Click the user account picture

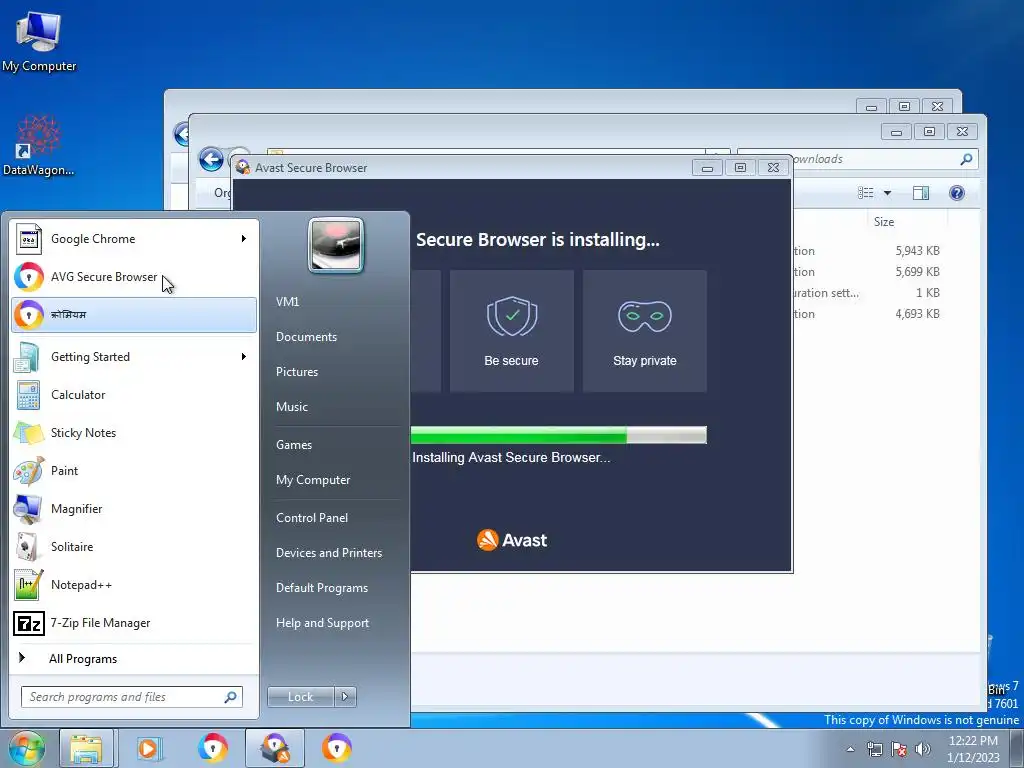pyautogui.click(x=336, y=245)
